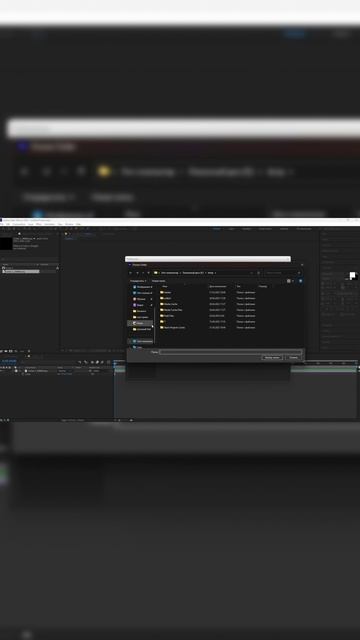The image size is (360, 640).
Task: Sort files by the 'Дата изменения' column header
Action: pos(218,287)
